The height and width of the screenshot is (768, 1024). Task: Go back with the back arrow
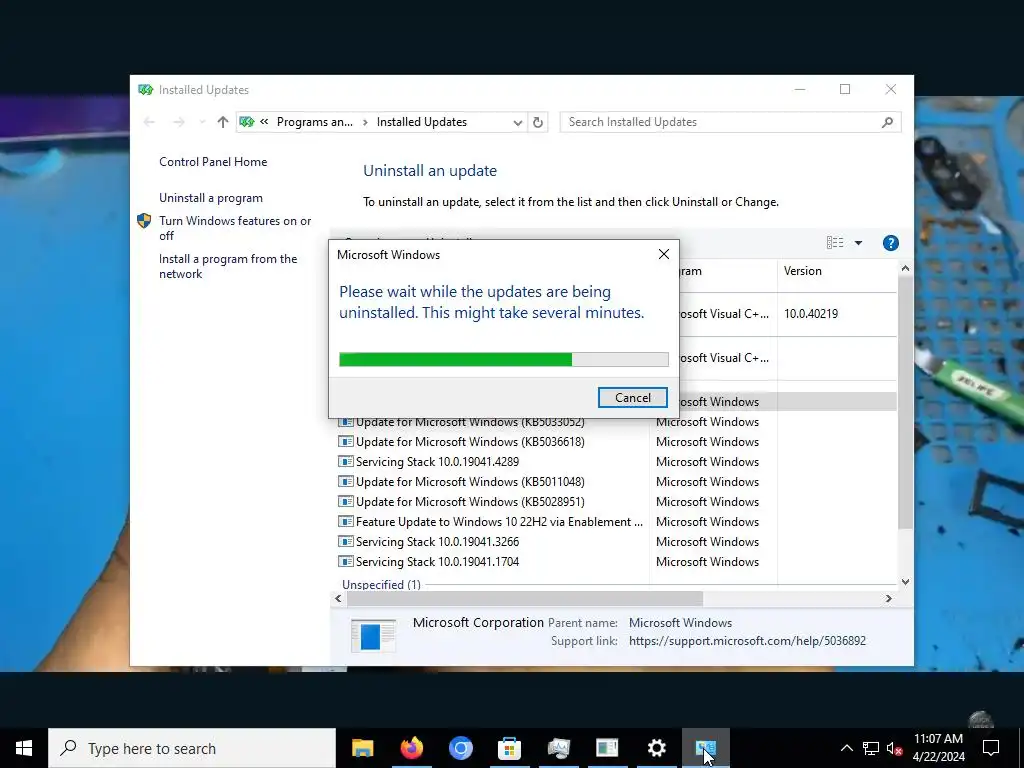(149, 122)
